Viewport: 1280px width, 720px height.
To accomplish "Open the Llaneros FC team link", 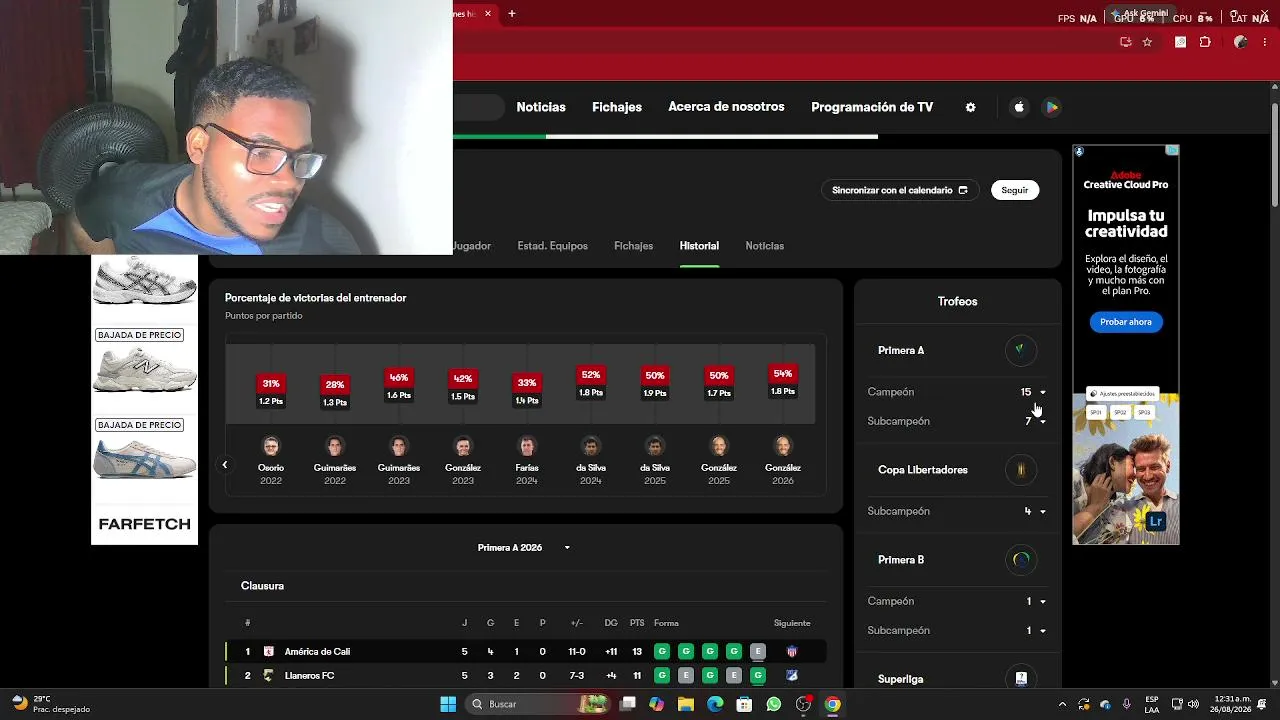I will click(309, 676).
